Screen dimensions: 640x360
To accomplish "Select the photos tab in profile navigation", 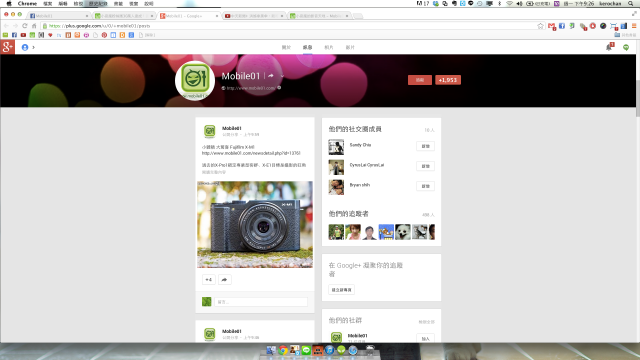I will pyautogui.click(x=329, y=47).
